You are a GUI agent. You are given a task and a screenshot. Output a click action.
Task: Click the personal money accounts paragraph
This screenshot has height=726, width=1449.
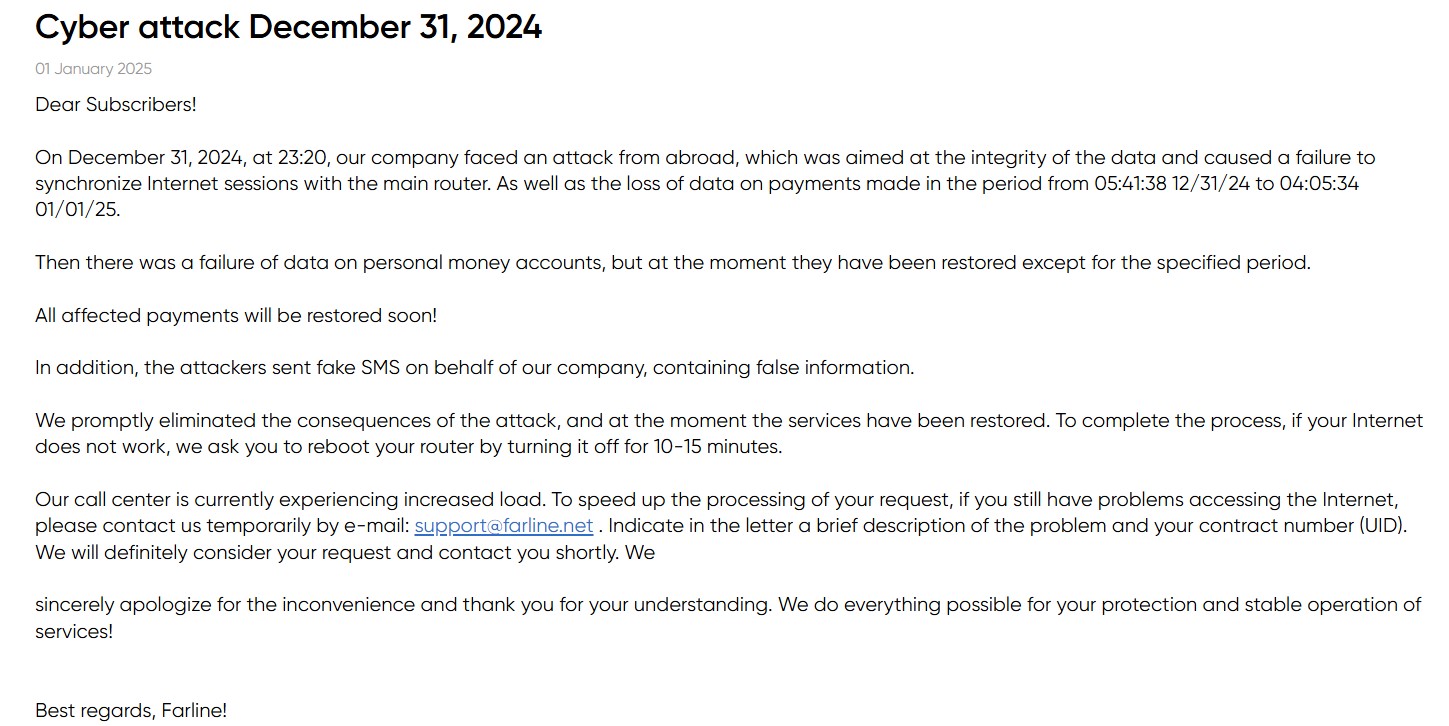pyautogui.click(x=672, y=263)
